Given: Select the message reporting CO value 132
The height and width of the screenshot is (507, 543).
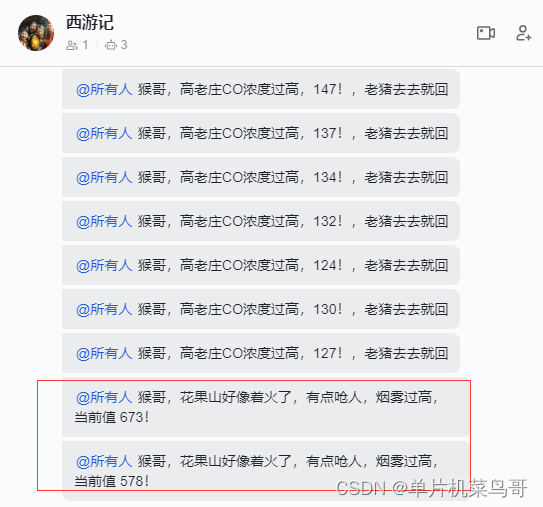Looking at the screenshot, I should [261, 221].
